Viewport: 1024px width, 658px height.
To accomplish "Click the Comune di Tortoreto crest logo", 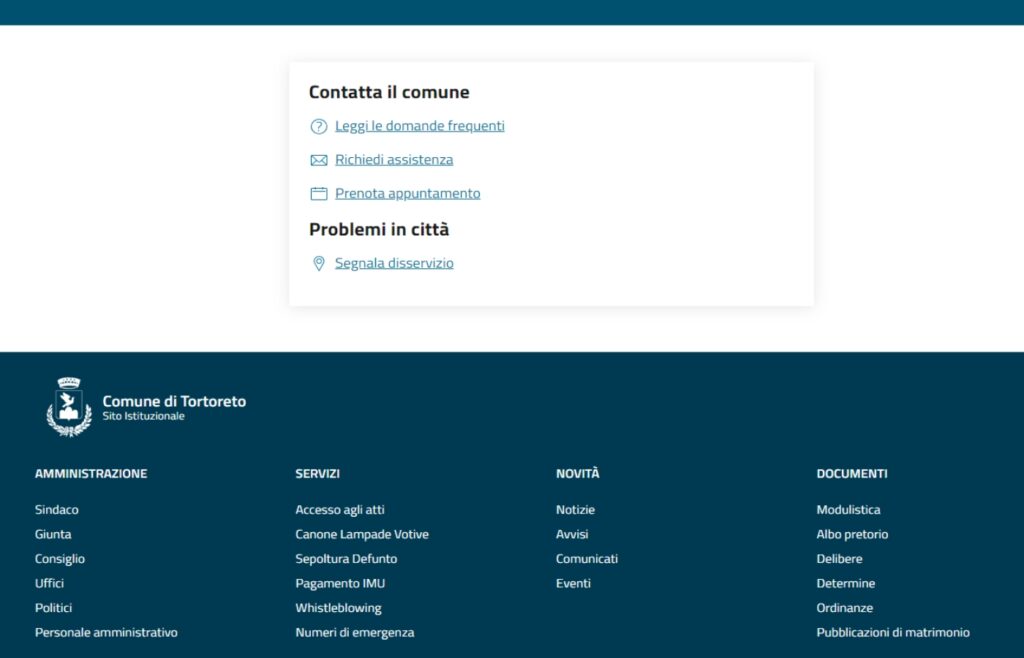I will pyautogui.click(x=69, y=406).
